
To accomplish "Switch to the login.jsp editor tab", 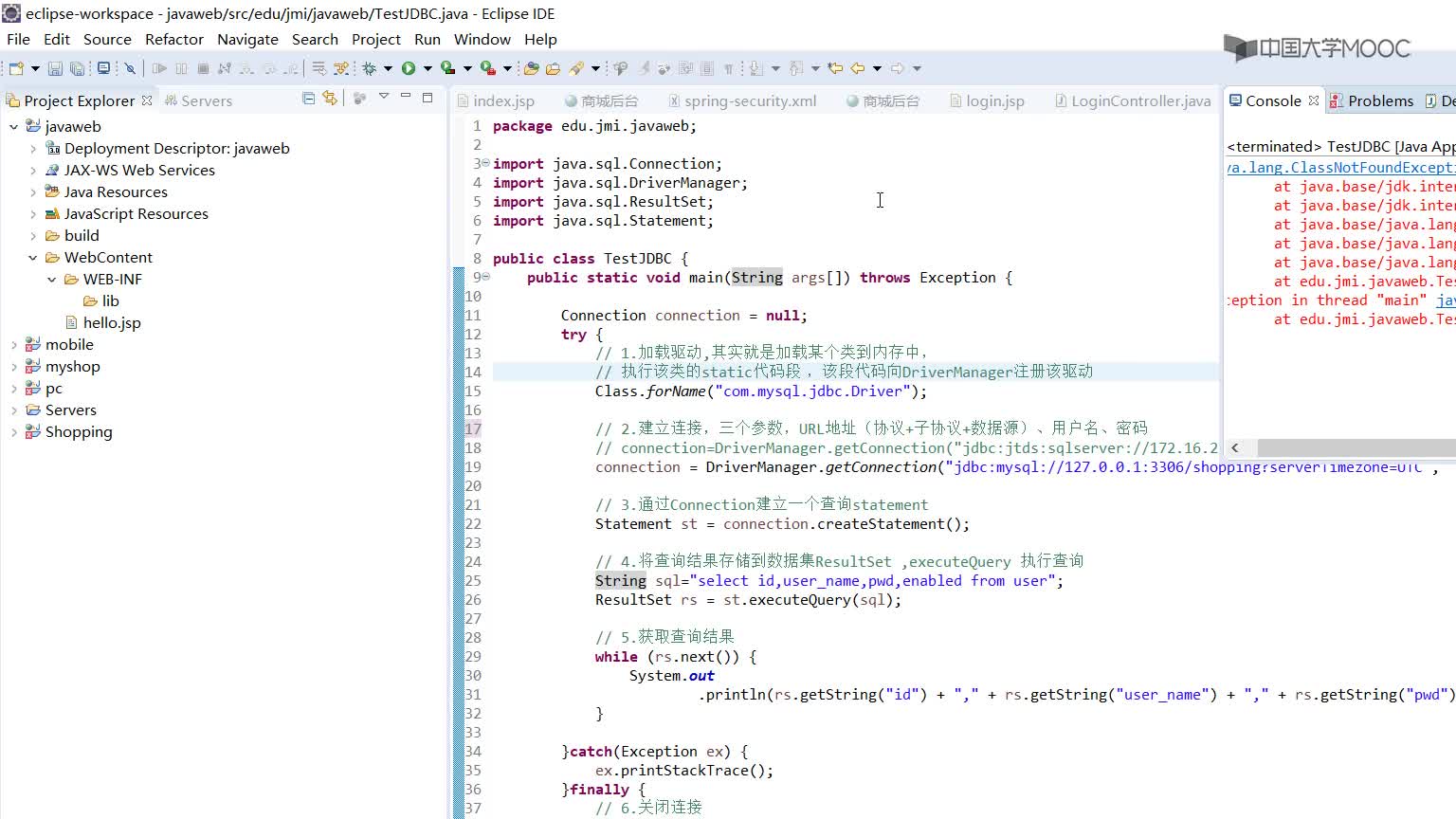I will (988, 100).
